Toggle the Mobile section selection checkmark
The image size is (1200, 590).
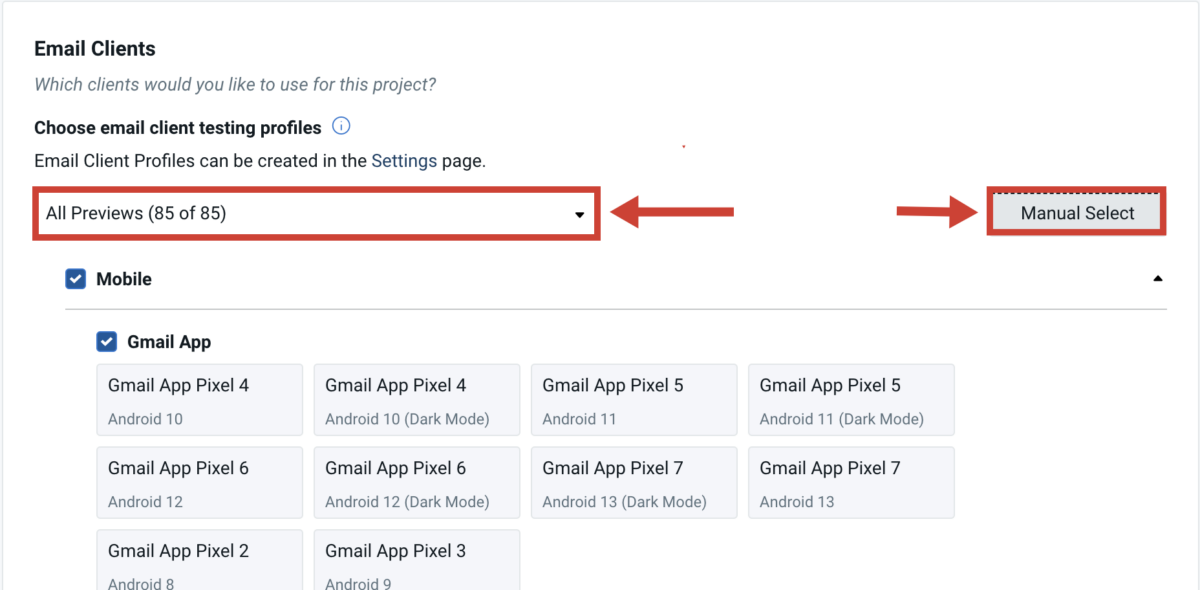coord(75,278)
